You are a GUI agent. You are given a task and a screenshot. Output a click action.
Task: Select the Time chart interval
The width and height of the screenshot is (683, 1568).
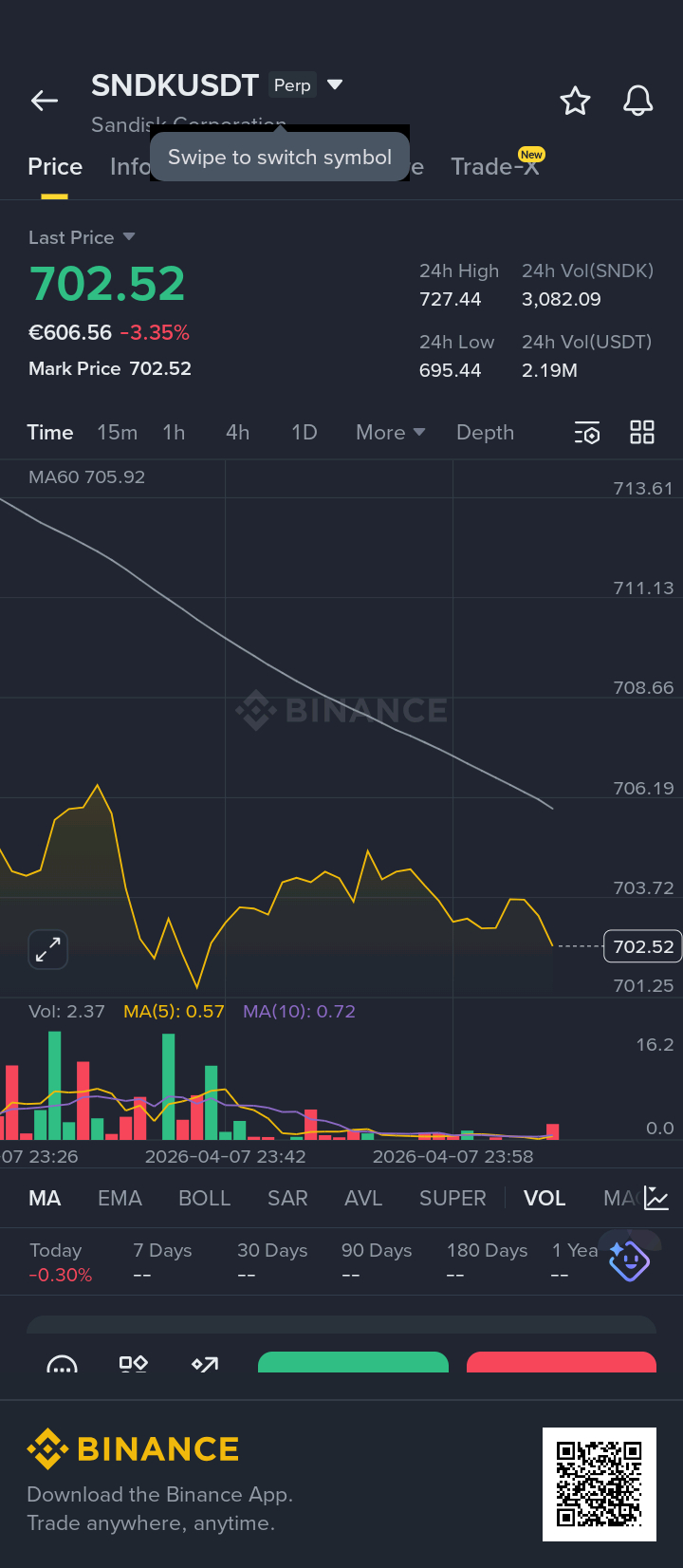tap(50, 432)
